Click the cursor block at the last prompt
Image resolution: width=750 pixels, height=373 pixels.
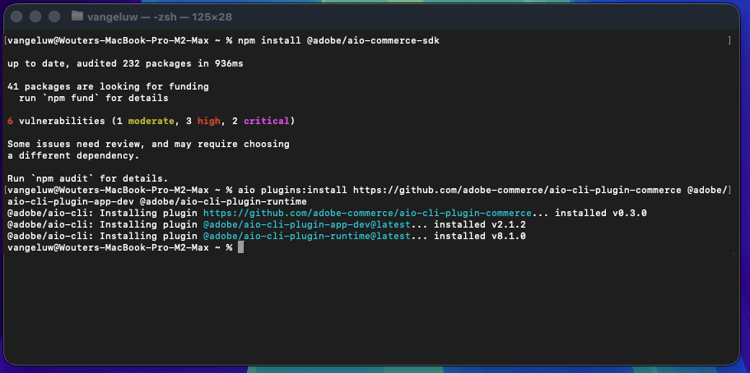241,247
